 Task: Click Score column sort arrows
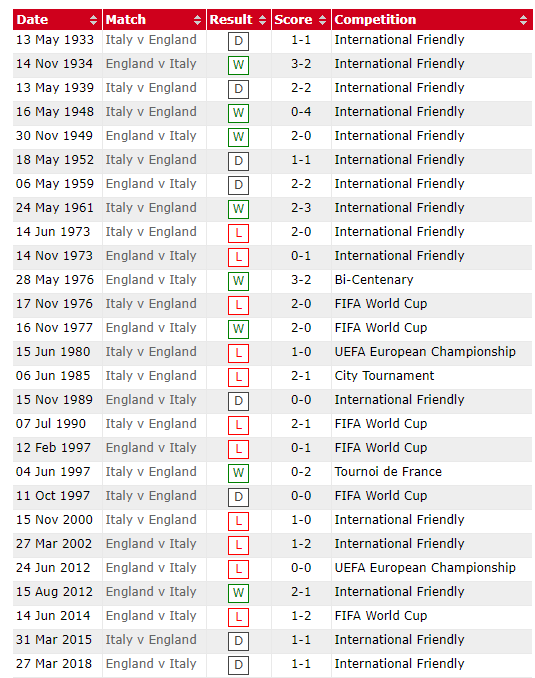tap(322, 20)
